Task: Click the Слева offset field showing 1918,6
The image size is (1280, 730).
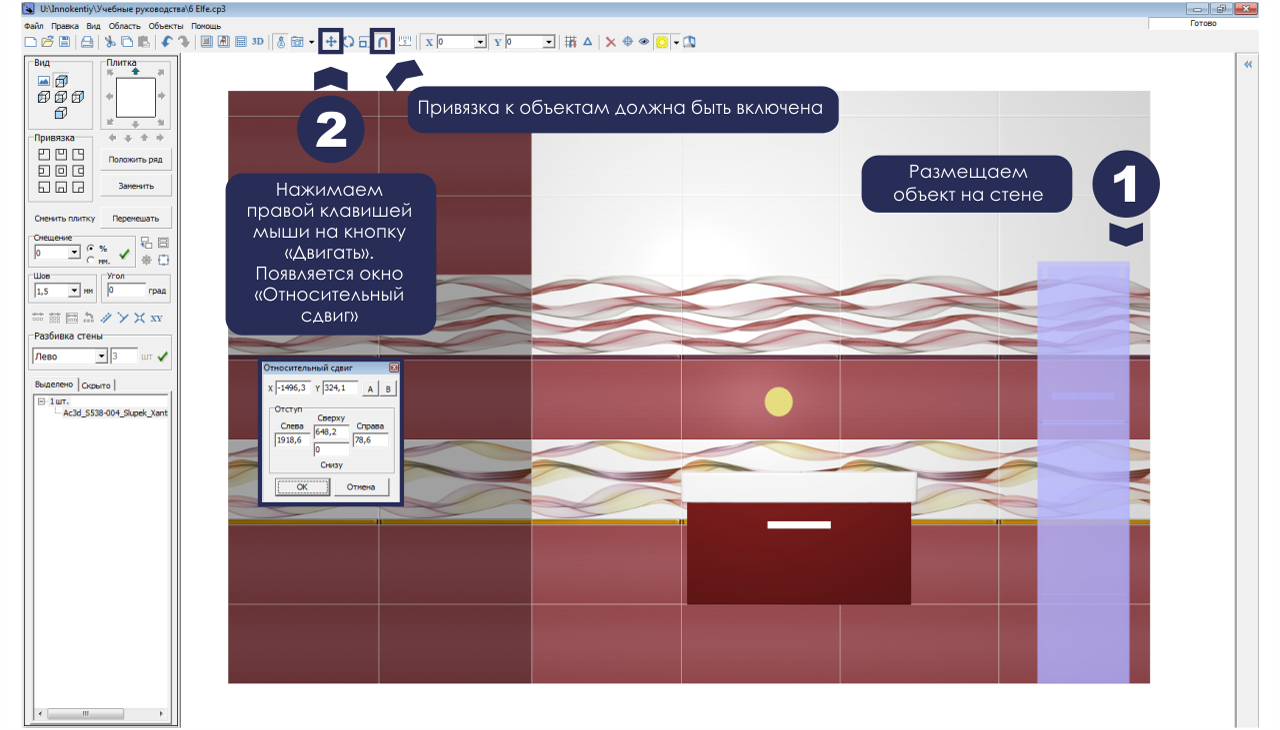Action: [x=292, y=440]
